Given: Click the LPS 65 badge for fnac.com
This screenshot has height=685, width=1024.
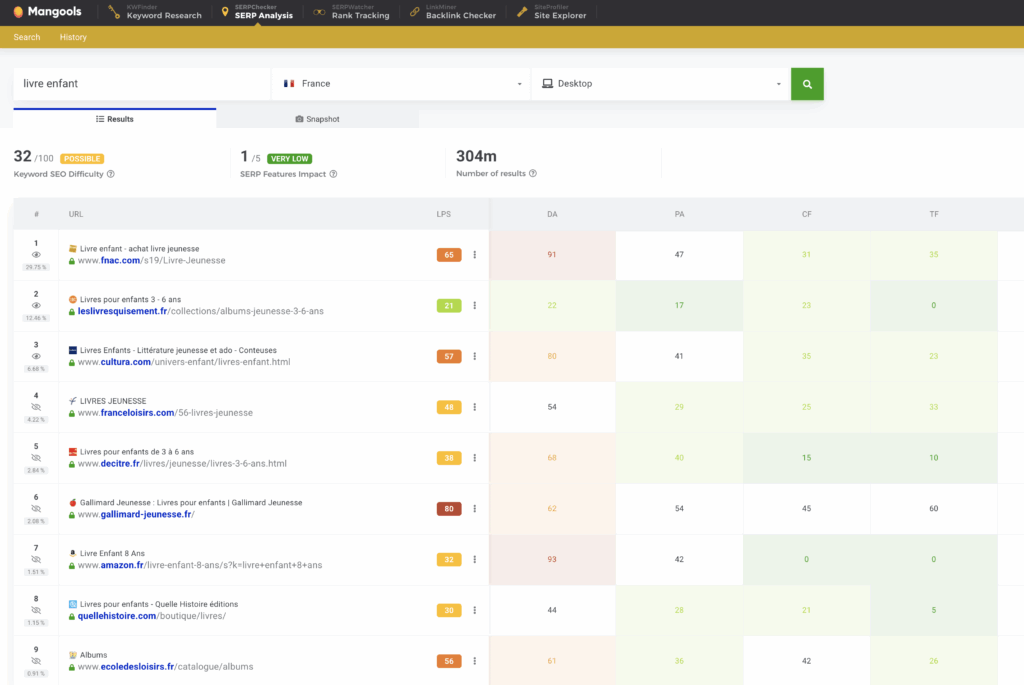Looking at the screenshot, I should tap(449, 255).
